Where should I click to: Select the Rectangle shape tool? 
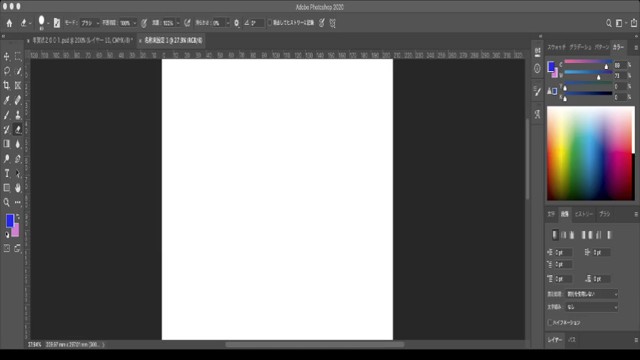coord(7,188)
